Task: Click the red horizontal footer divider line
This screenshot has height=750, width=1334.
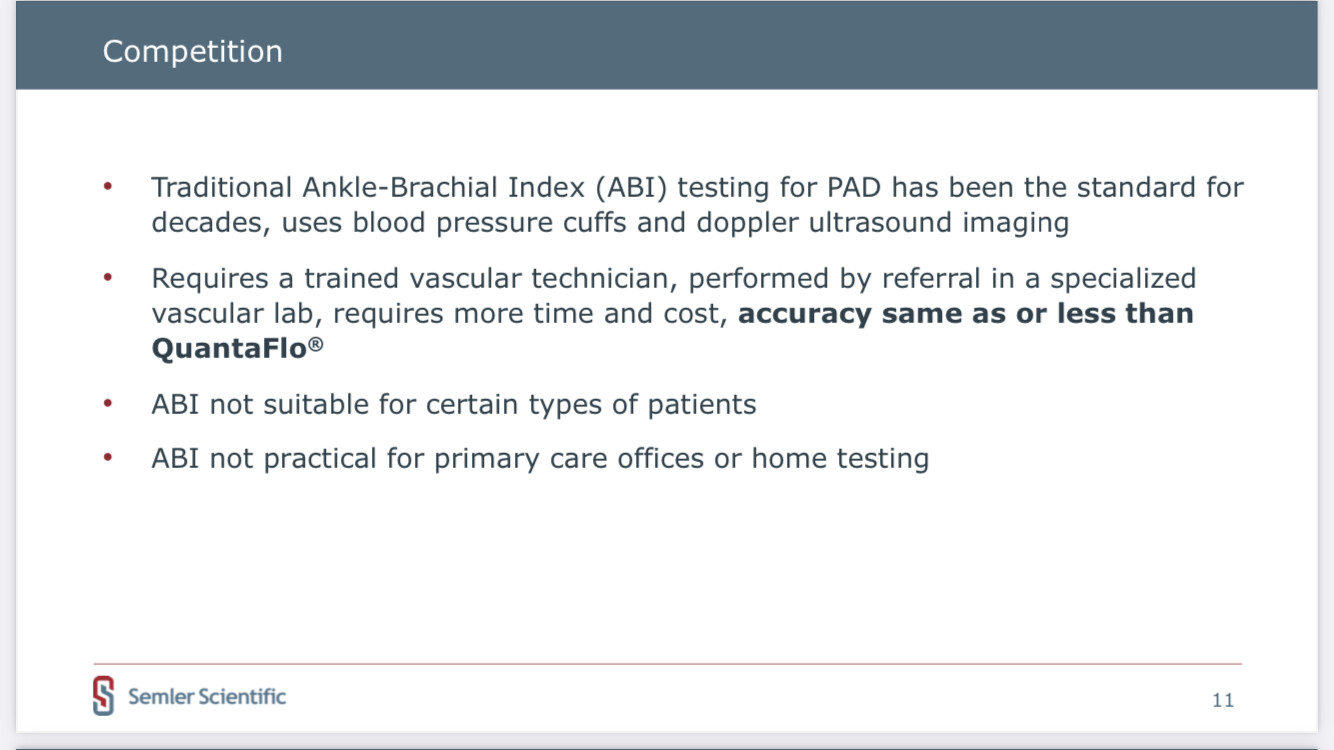Action: [x=667, y=664]
